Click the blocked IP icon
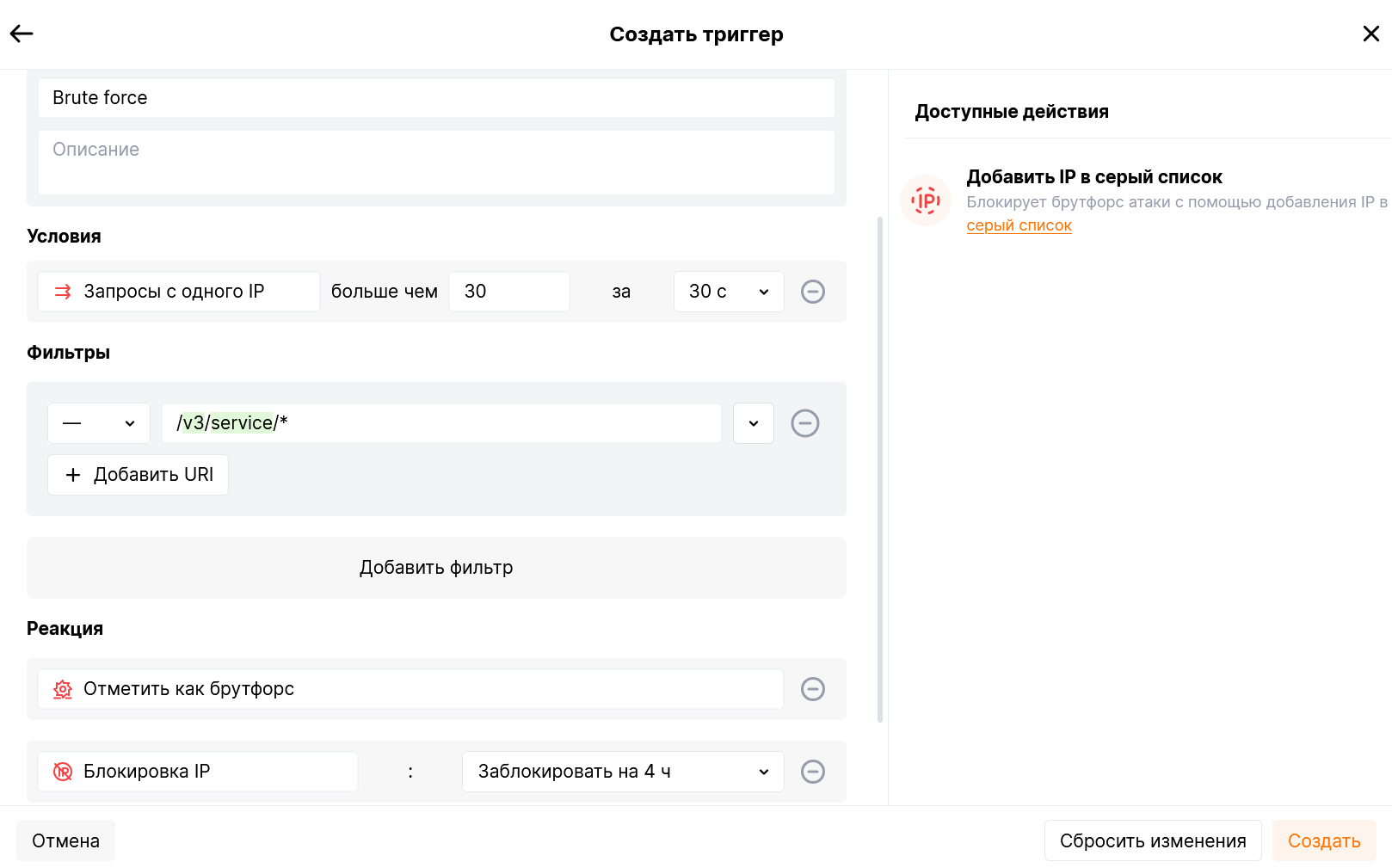 [63, 772]
